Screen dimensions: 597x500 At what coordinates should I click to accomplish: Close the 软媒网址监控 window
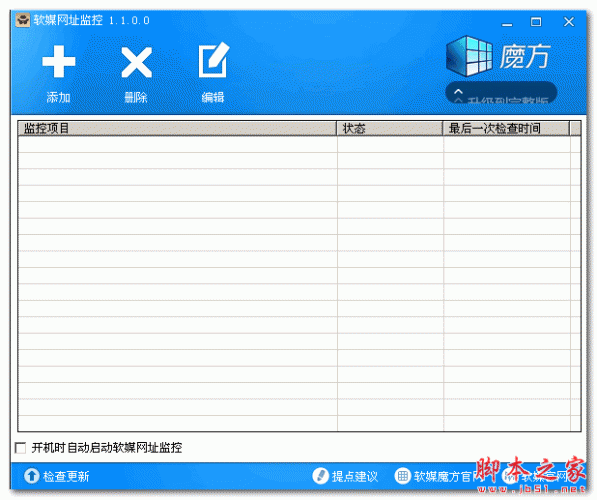point(569,22)
